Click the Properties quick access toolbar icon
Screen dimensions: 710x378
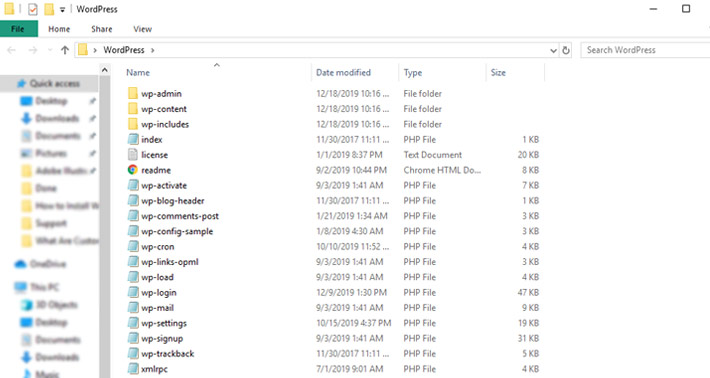pos(32,9)
